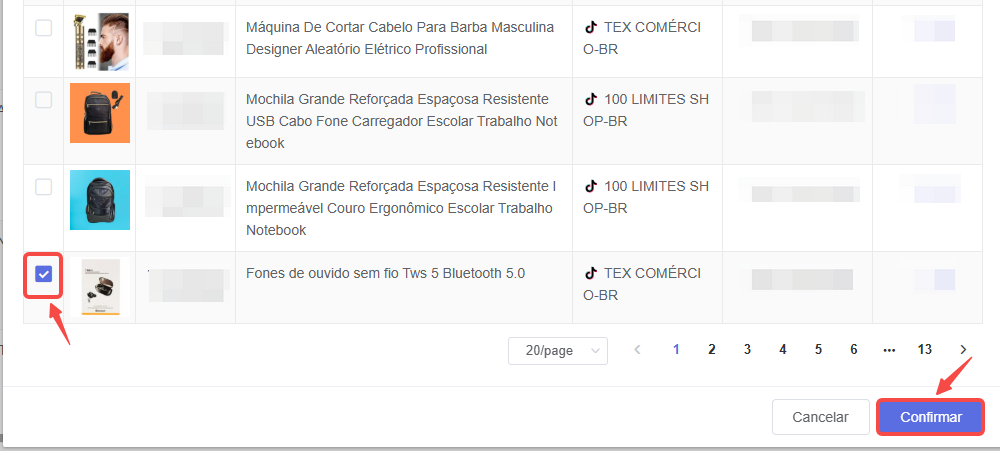This screenshot has height=451, width=1000.
Task: Check the orange-thumbnail USB backpack row checkbox
Action: click(44, 100)
